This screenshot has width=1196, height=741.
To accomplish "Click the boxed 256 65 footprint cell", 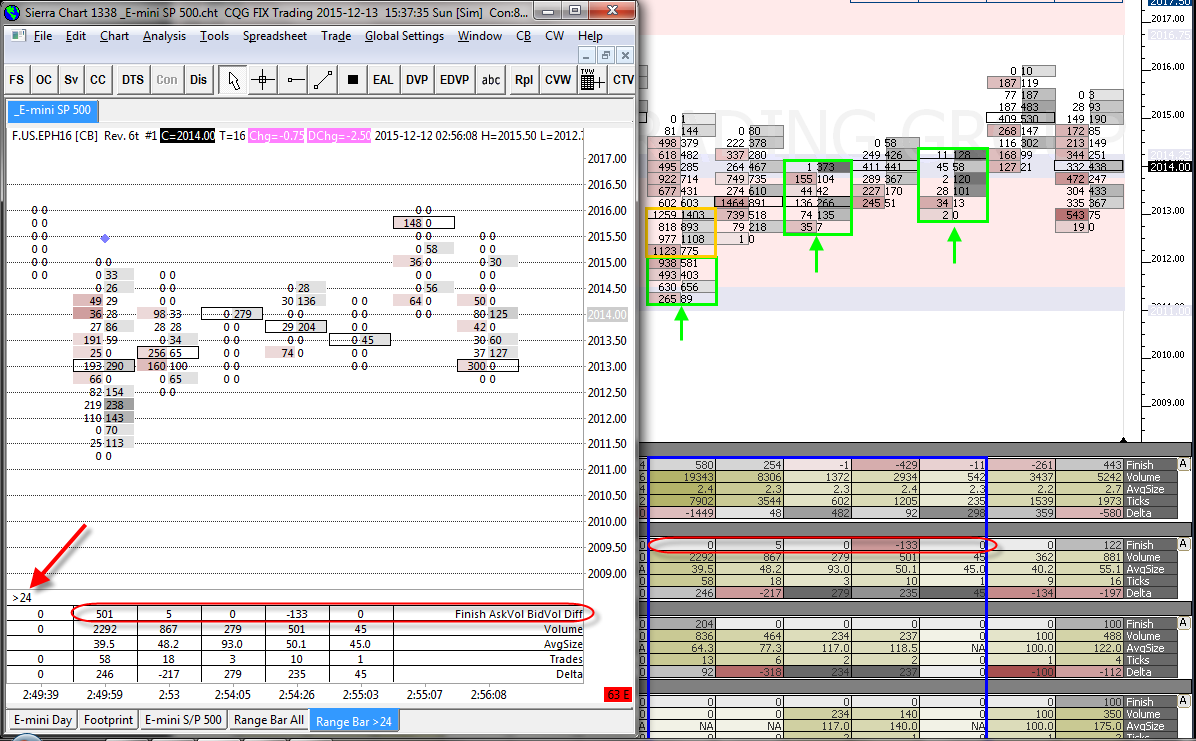I will 168,353.
